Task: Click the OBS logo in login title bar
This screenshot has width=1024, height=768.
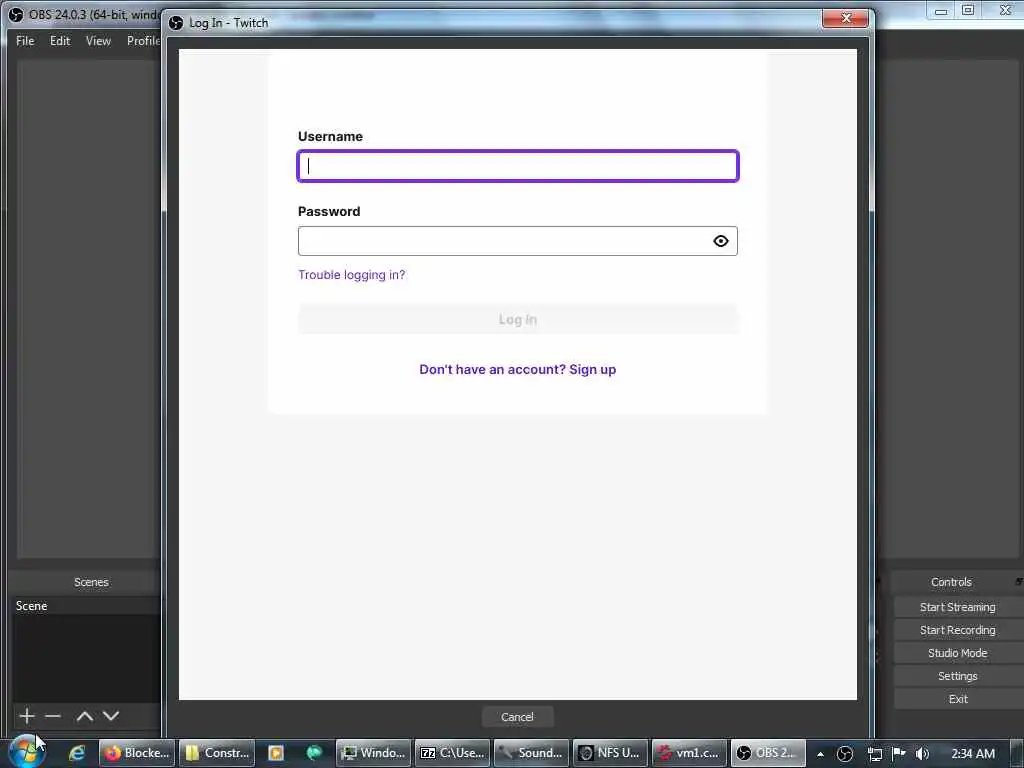Action: click(176, 23)
